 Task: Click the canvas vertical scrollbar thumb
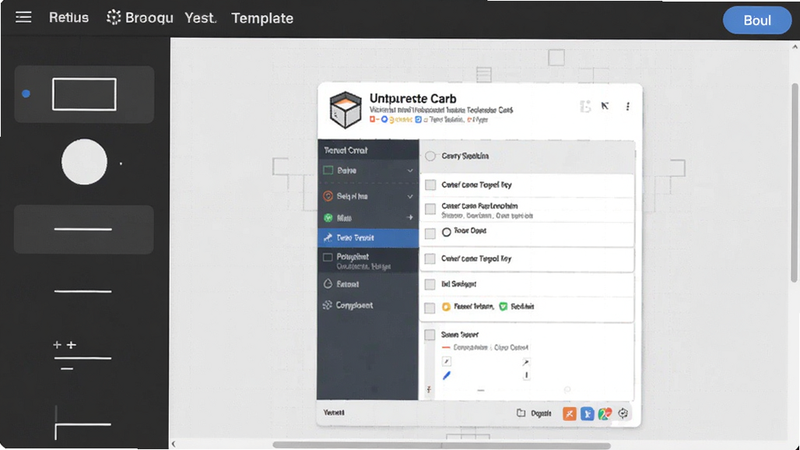coord(794,182)
